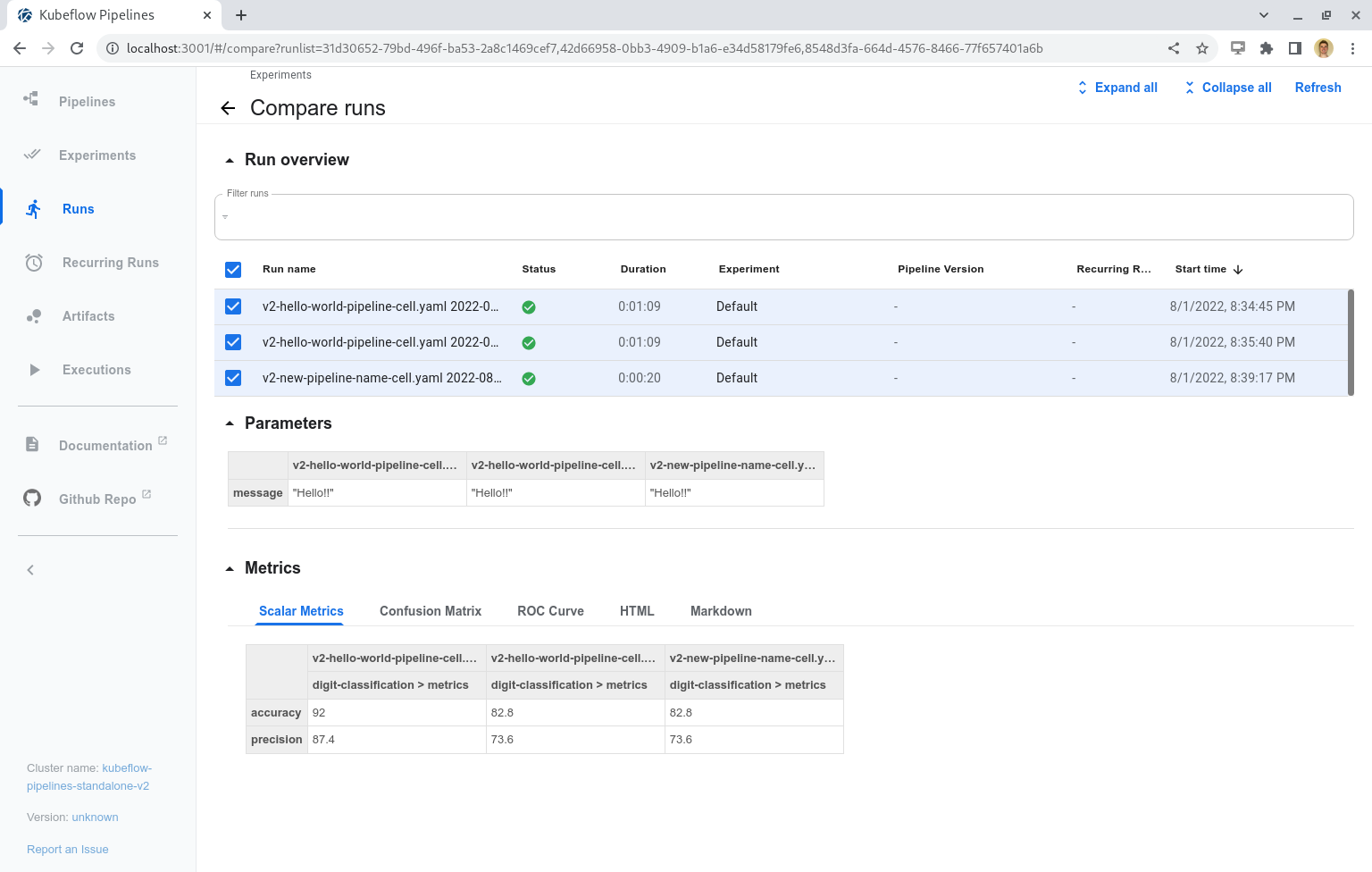The height and width of the screenshot is (872, 1372).
Task: Click the run table vertical scrollbar
Action: 1350,342
